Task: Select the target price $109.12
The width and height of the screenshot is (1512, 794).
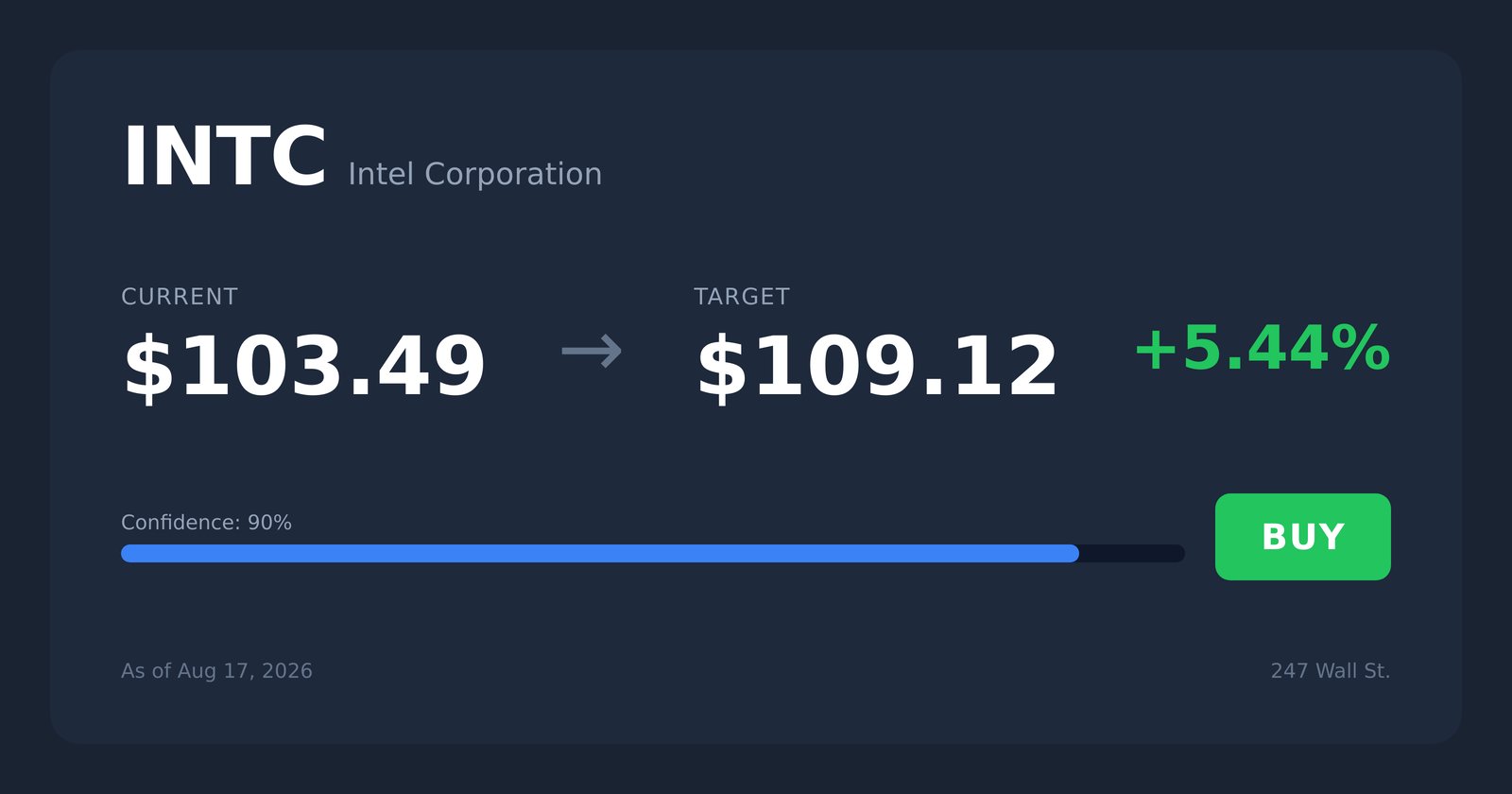Action: pyautogui.click(x=876, y=367)
